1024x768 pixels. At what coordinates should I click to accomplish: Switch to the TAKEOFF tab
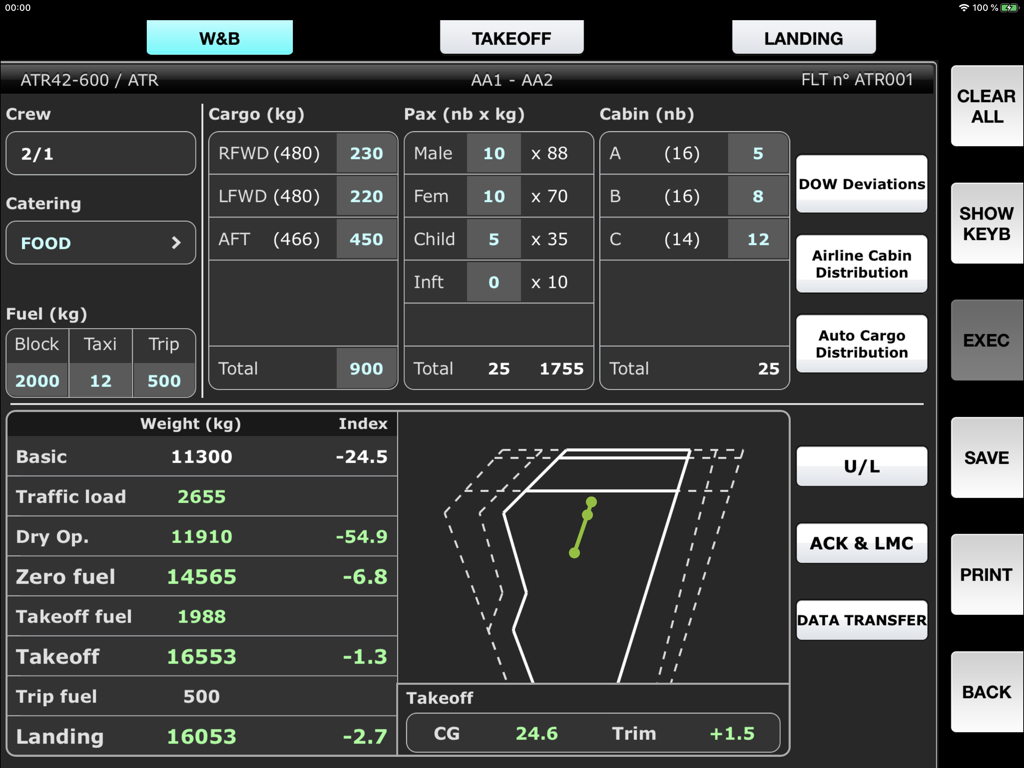coord(511,37)
